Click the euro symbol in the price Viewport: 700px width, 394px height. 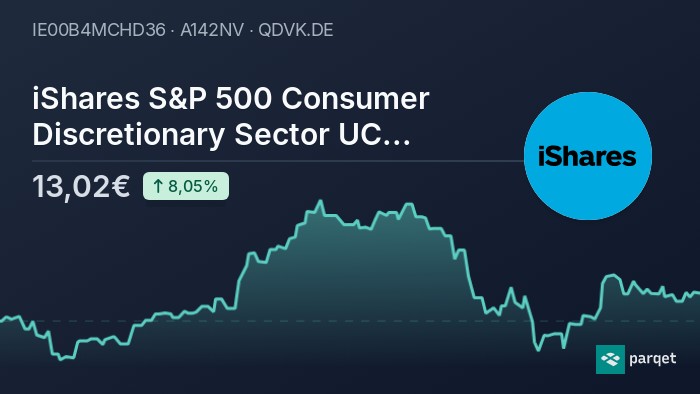pyautogui.click(x=120, y=186)
